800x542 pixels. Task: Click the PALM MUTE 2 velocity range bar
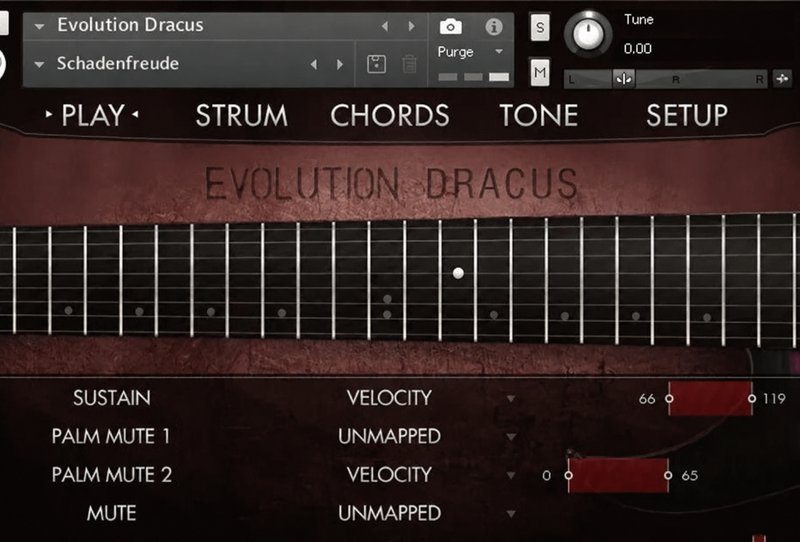618,475
